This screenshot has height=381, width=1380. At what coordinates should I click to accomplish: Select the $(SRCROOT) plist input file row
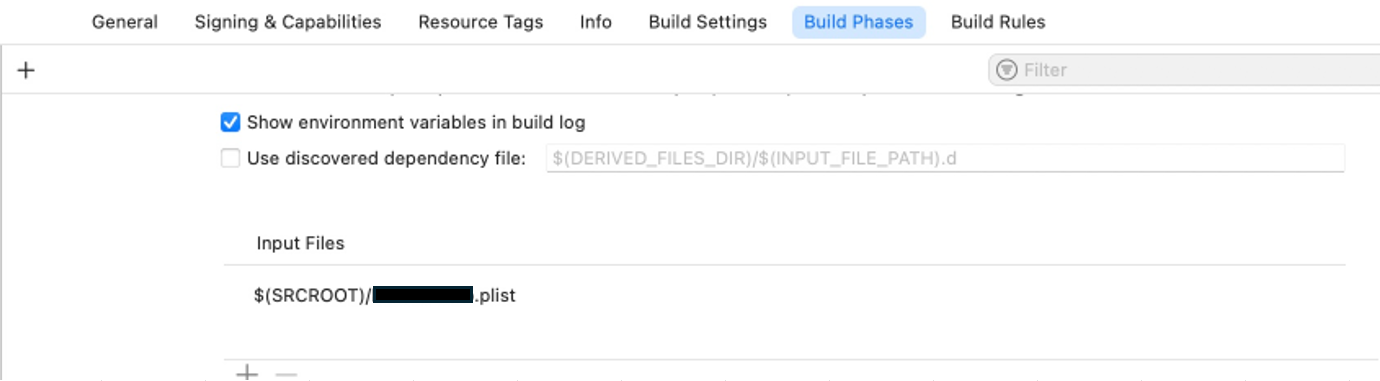(x=785, y=296)
